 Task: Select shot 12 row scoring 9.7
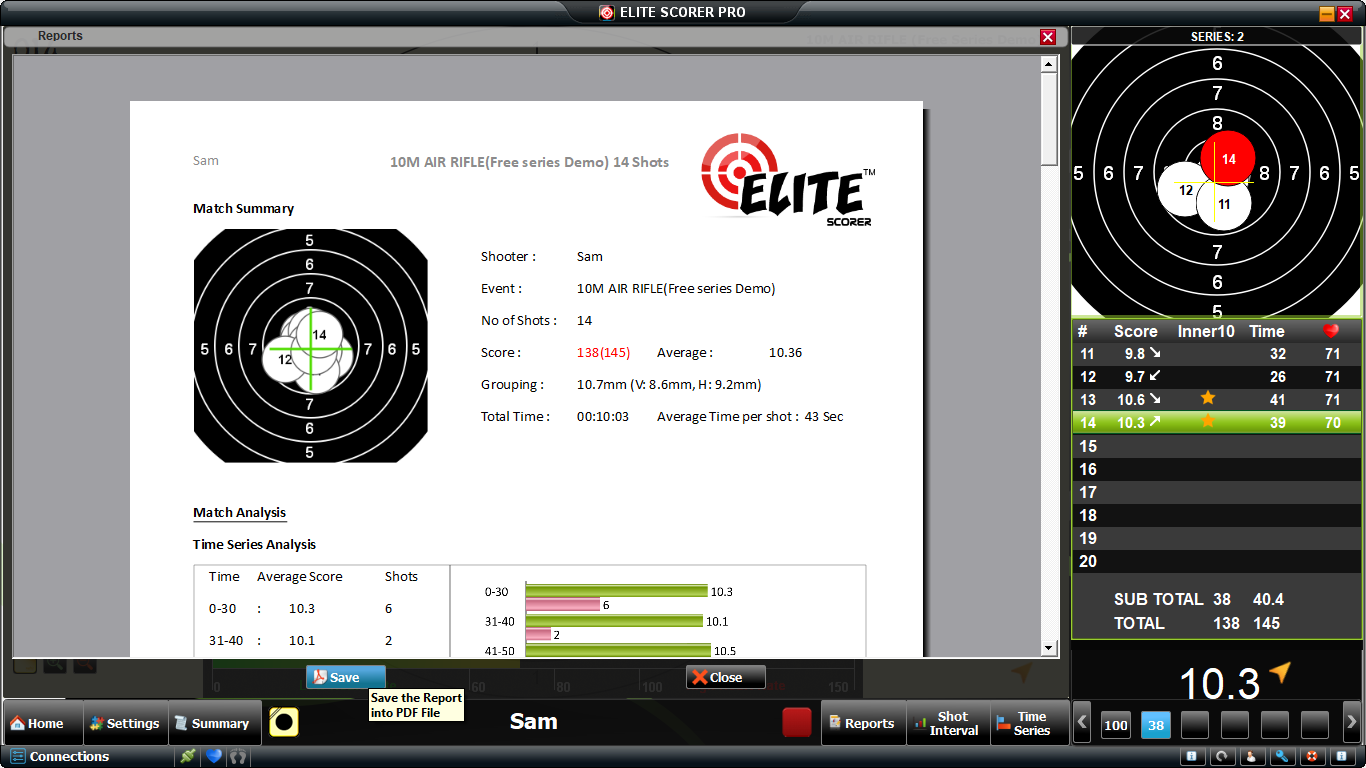click(x=1217, y=376)
